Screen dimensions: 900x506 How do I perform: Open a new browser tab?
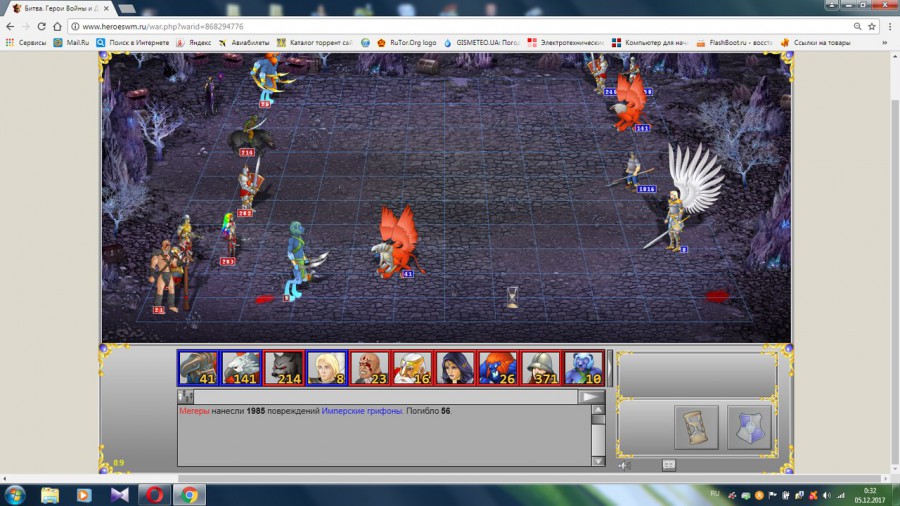click(127, 9)
